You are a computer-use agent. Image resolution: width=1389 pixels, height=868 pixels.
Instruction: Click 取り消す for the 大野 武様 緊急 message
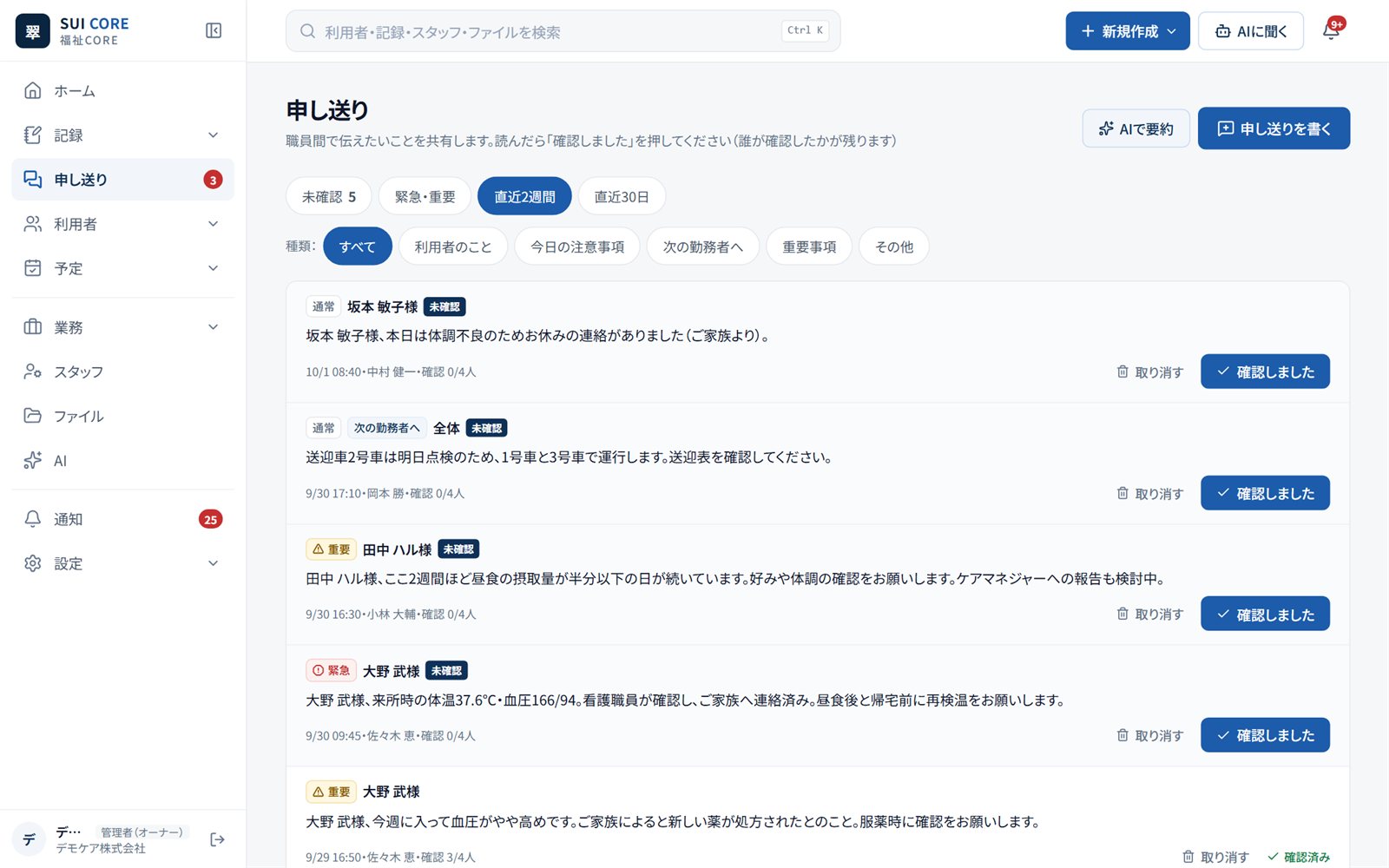tap(1150, 735)
